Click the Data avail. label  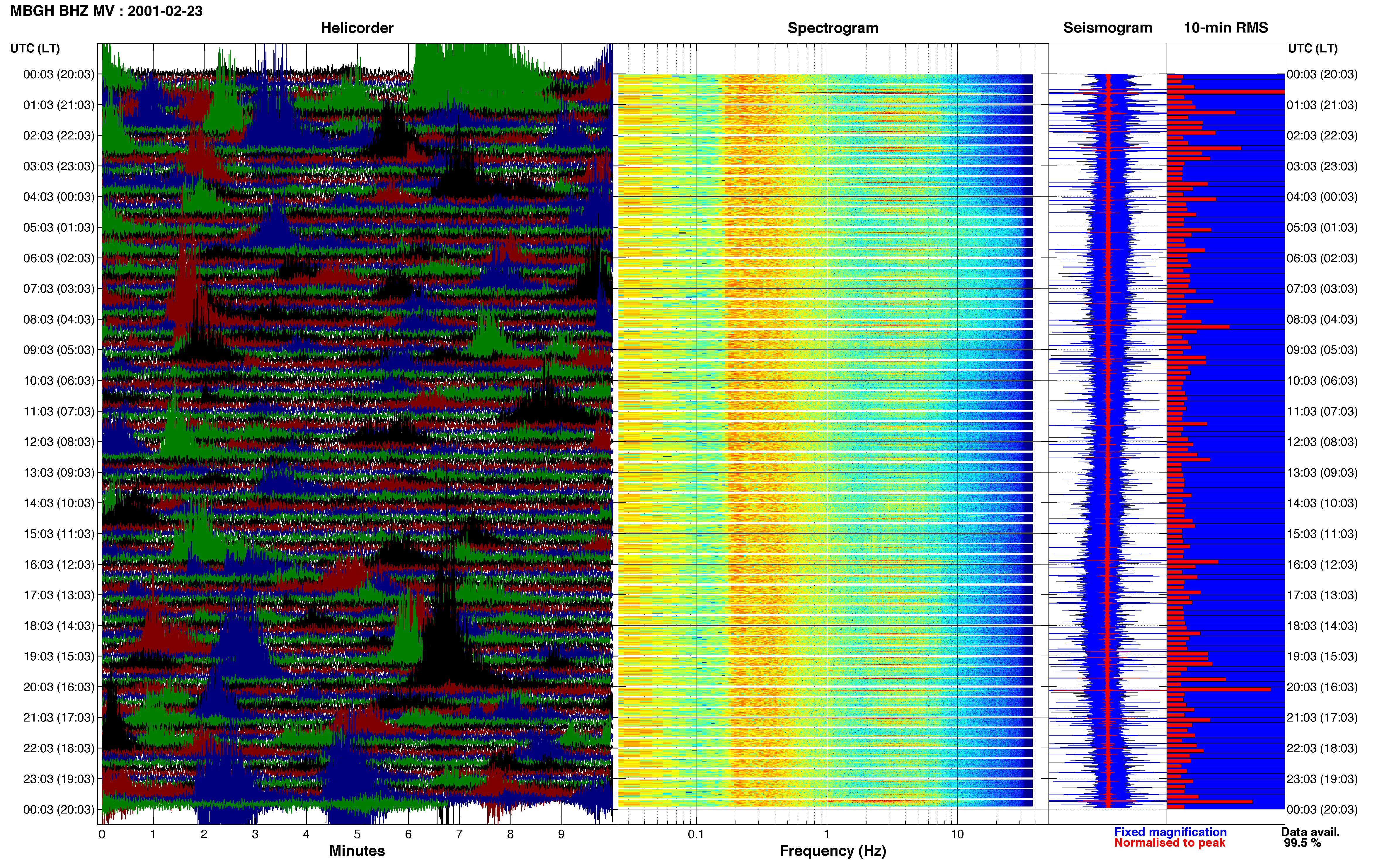(1310, 832)
